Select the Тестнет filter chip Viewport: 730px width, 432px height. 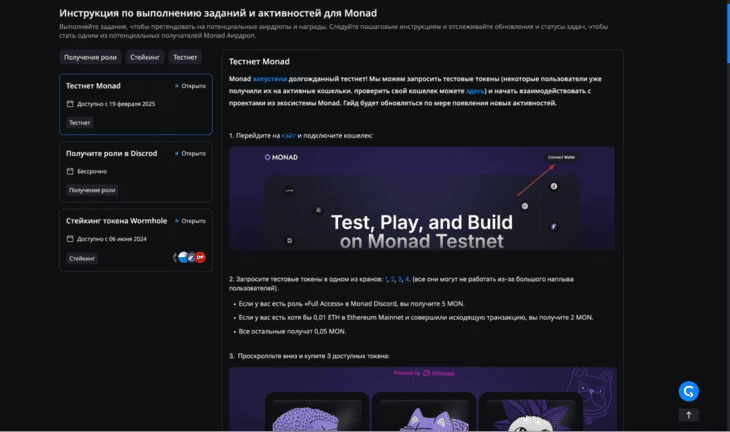(x=185, y=57)
